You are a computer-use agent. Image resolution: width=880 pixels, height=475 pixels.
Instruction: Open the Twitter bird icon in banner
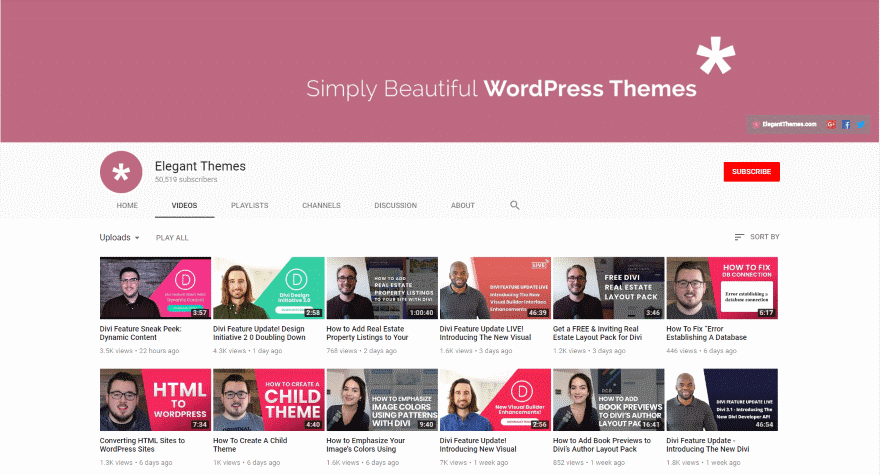pos(861,124)
